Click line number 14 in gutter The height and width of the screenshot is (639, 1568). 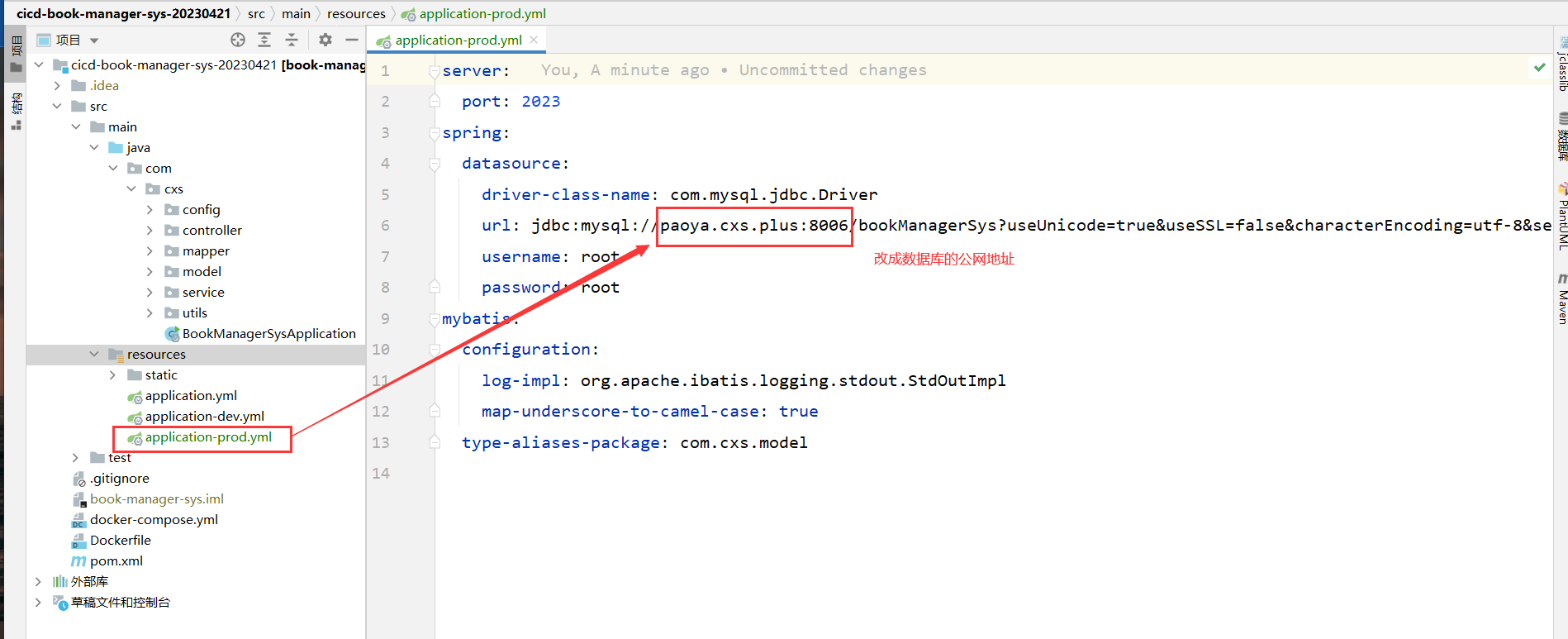point(381,473)
